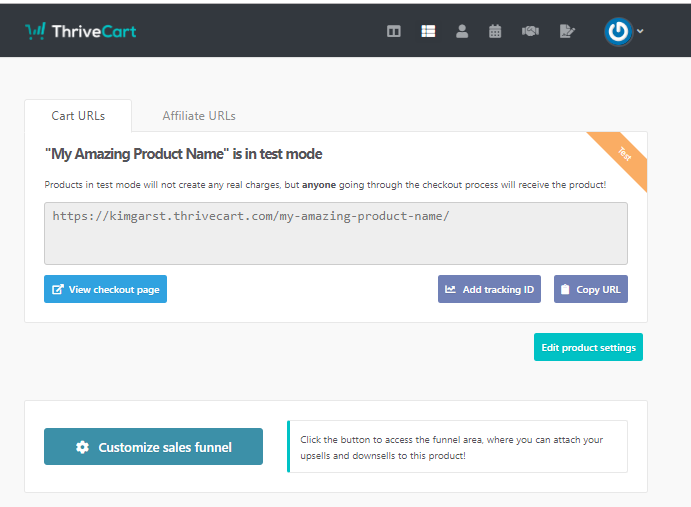691x507 pixels.
Task: Open the dashboard columns icon in navbar
Action: pos(394,31)
